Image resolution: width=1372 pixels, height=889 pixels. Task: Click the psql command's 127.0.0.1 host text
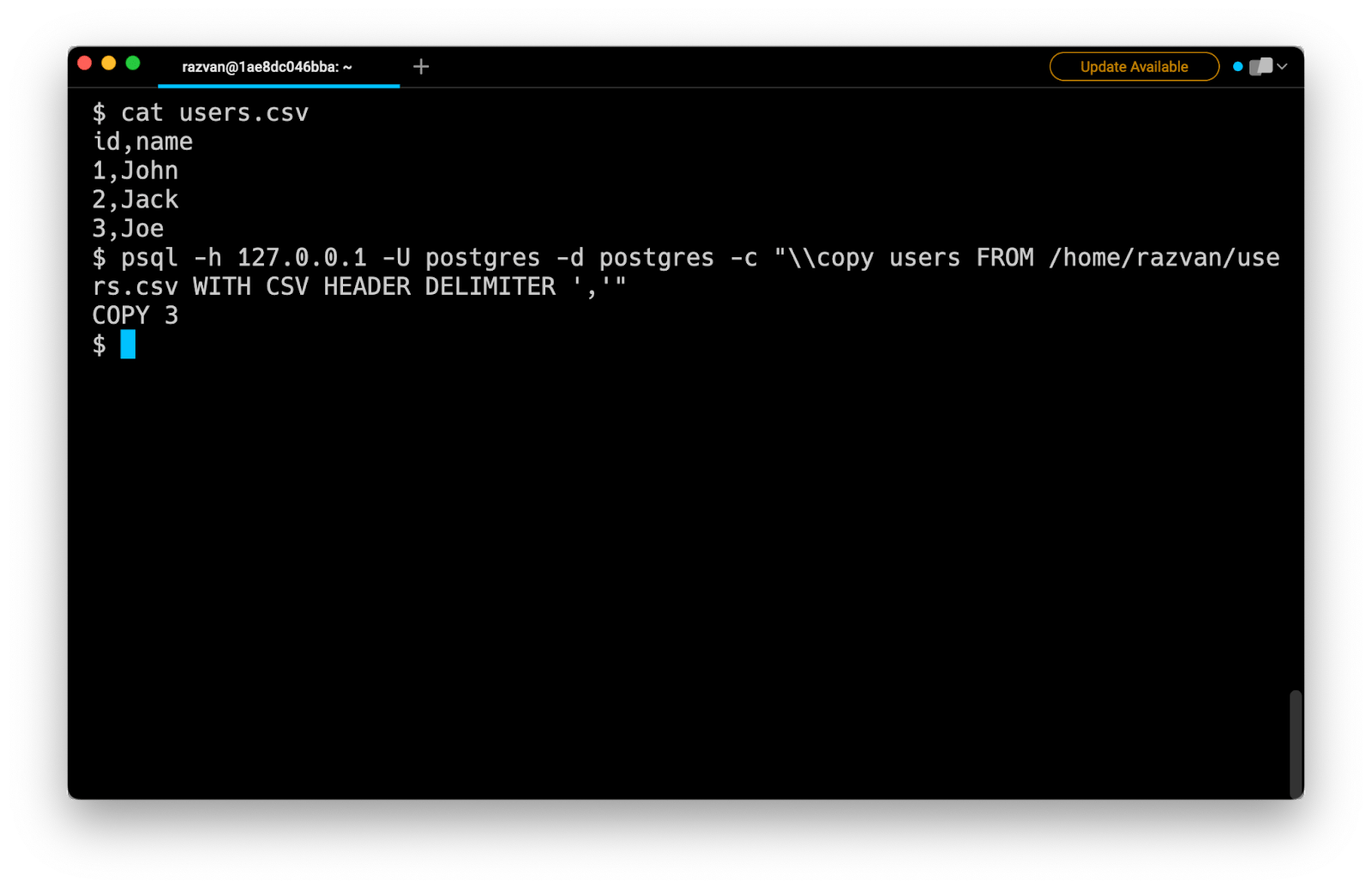click(x=302, y=258)
